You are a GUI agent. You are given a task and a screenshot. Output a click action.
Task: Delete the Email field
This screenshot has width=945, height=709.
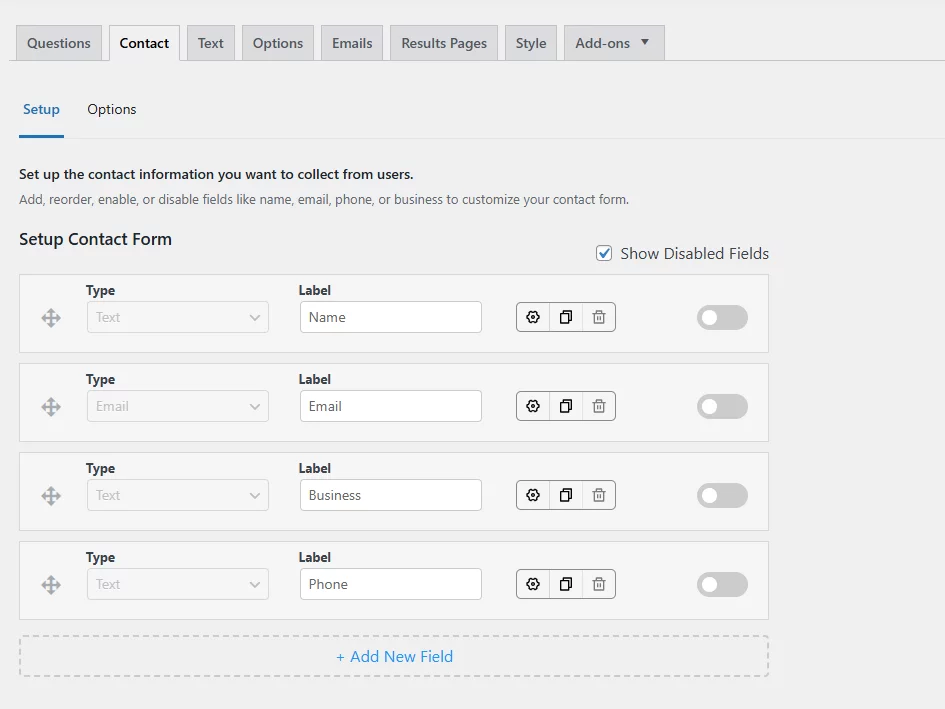(598, 405)
